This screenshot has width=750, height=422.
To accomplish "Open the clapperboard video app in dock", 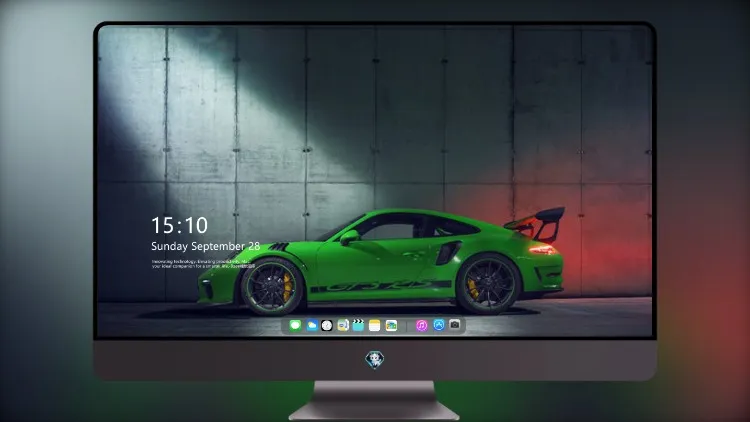I will [x=358, y=325].
